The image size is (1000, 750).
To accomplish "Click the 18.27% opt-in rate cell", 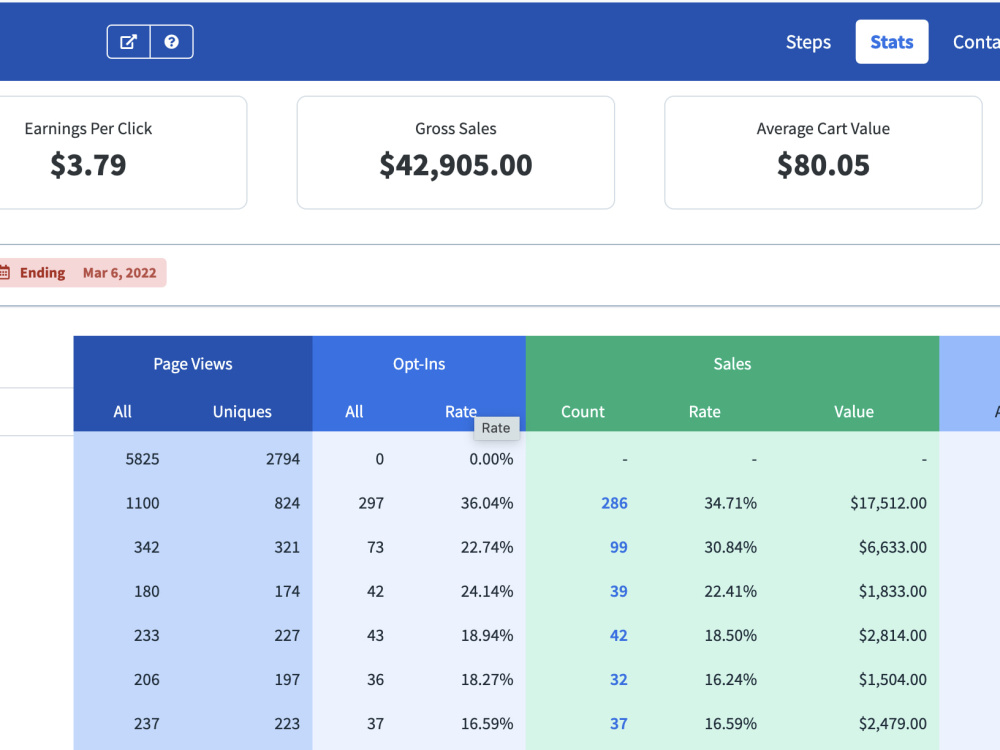I will click(487, 679).
